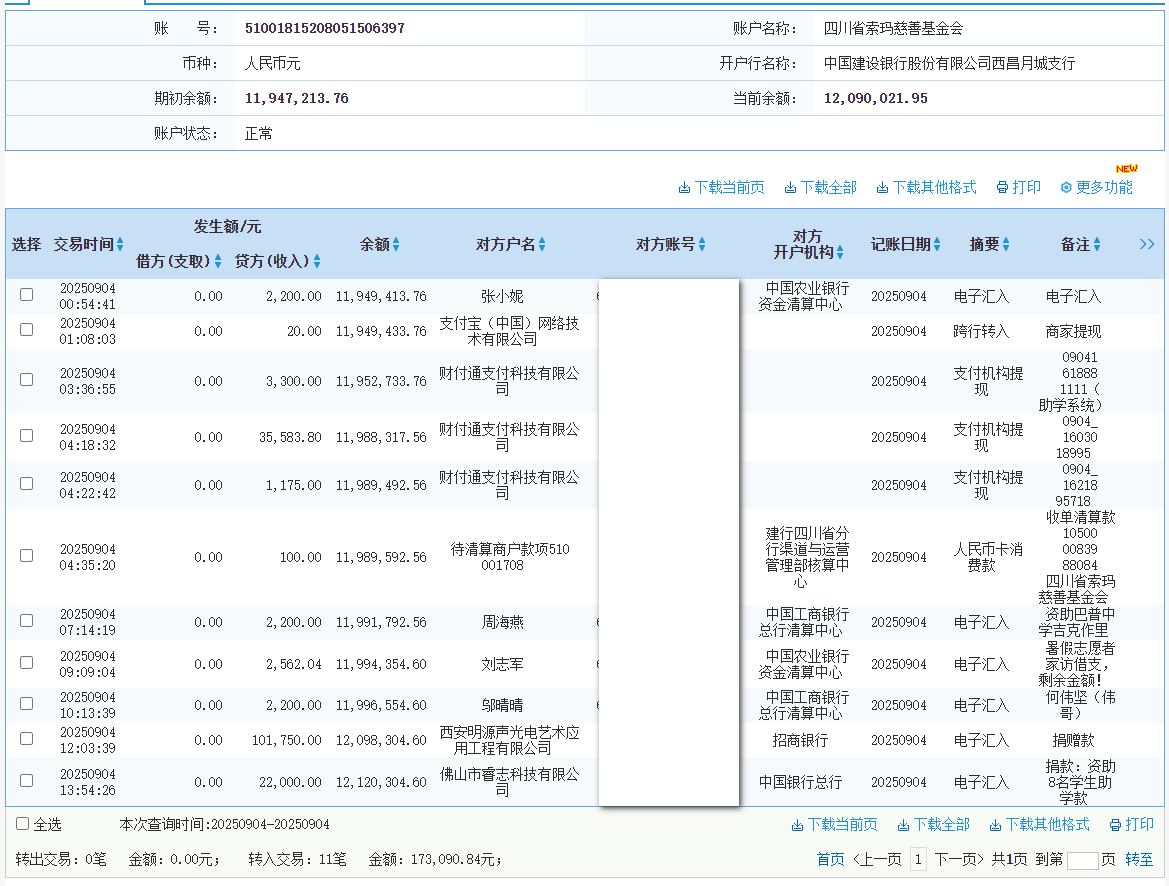The width and height of the screenshot is (1169, 886).
Task: Sort the 对方户名 column
Action: click(x=543, y=245)
